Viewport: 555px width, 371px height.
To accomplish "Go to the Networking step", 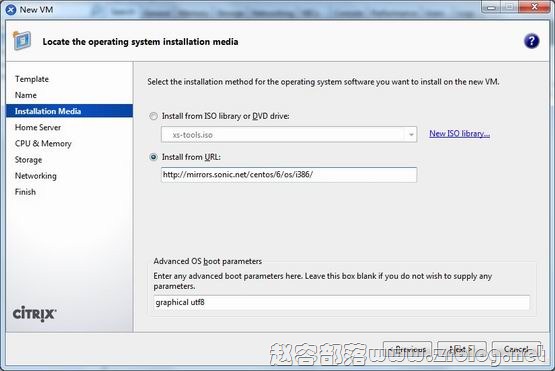I will coord(36,176).
